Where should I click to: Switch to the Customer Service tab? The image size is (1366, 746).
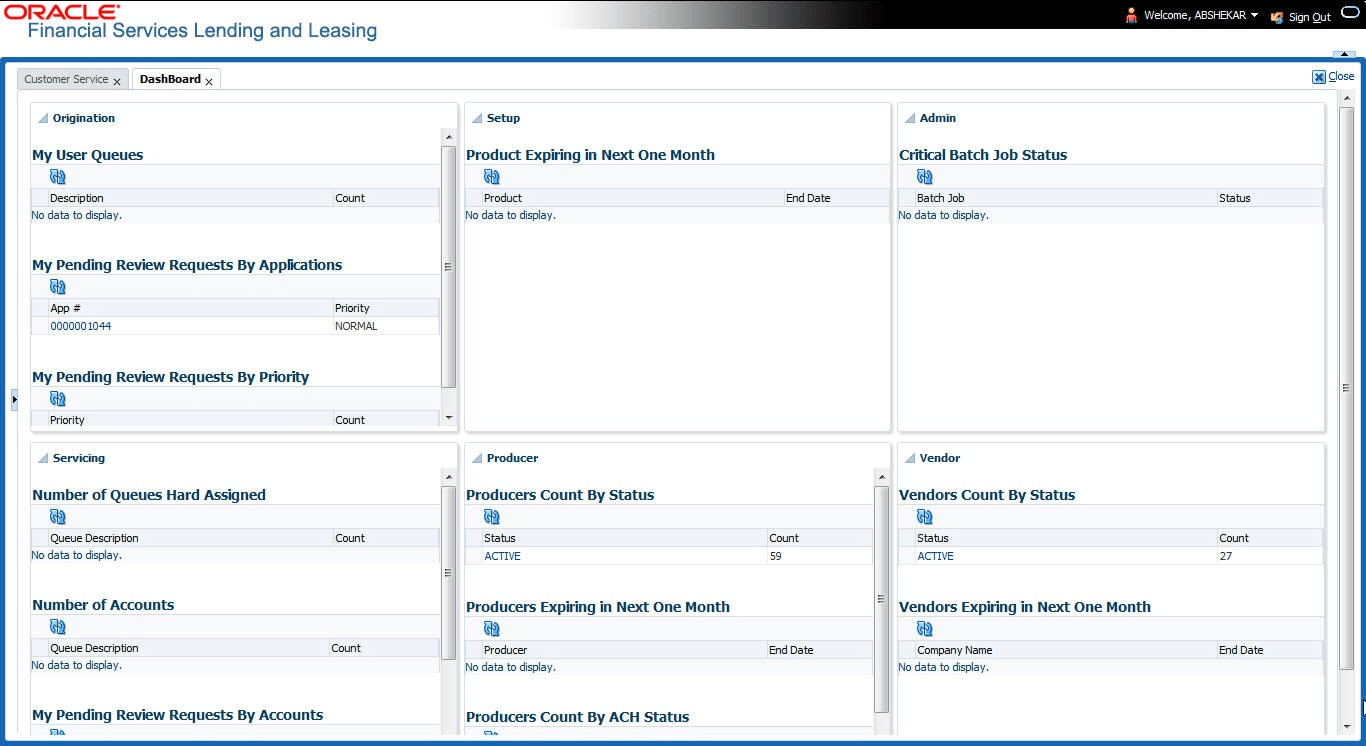66,79
